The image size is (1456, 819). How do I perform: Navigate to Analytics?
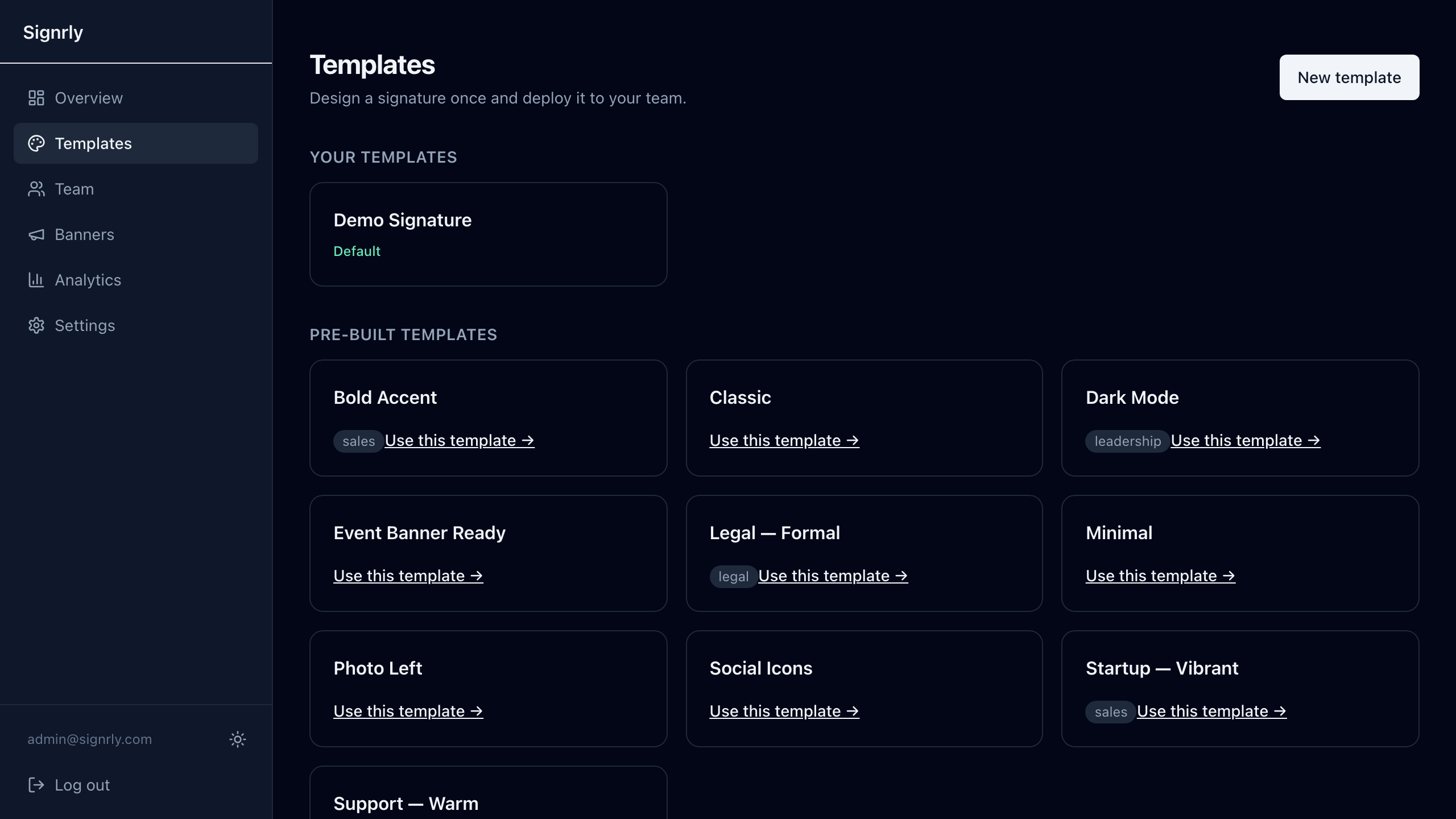136,280
